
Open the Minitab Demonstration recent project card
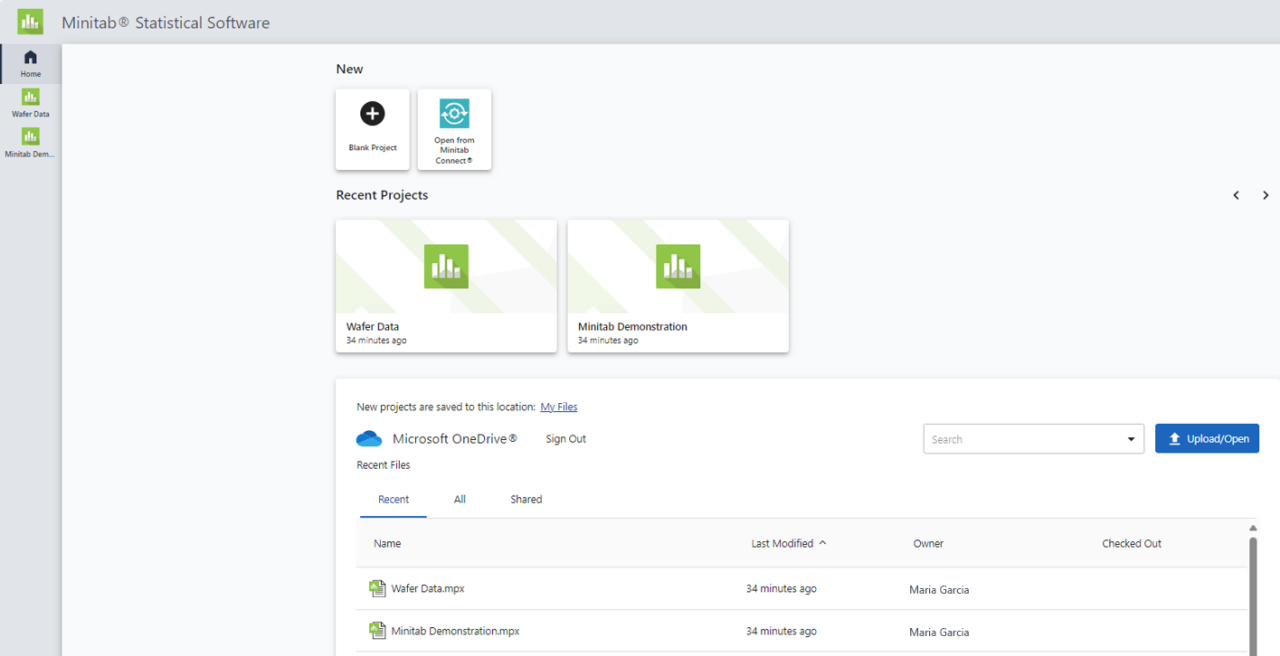tap(678, 286)
